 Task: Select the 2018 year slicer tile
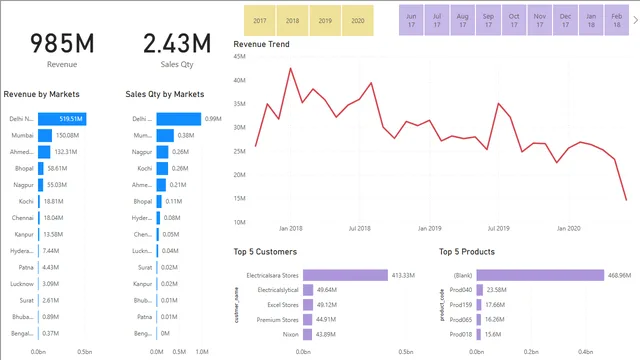click(292, 20)
